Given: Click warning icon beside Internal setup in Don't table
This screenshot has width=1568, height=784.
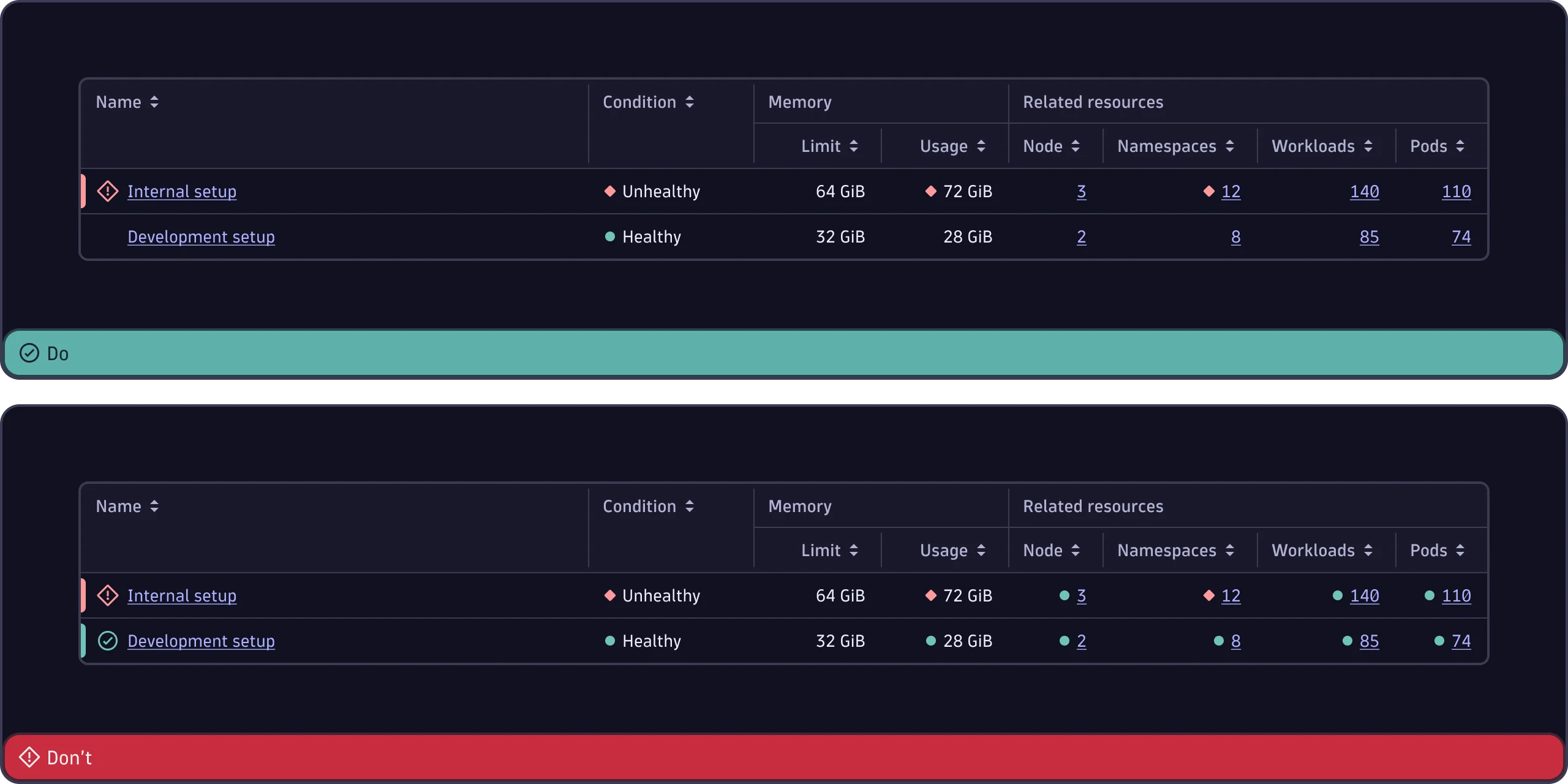Looking at the screenshot, I should (x=108, y=595).
